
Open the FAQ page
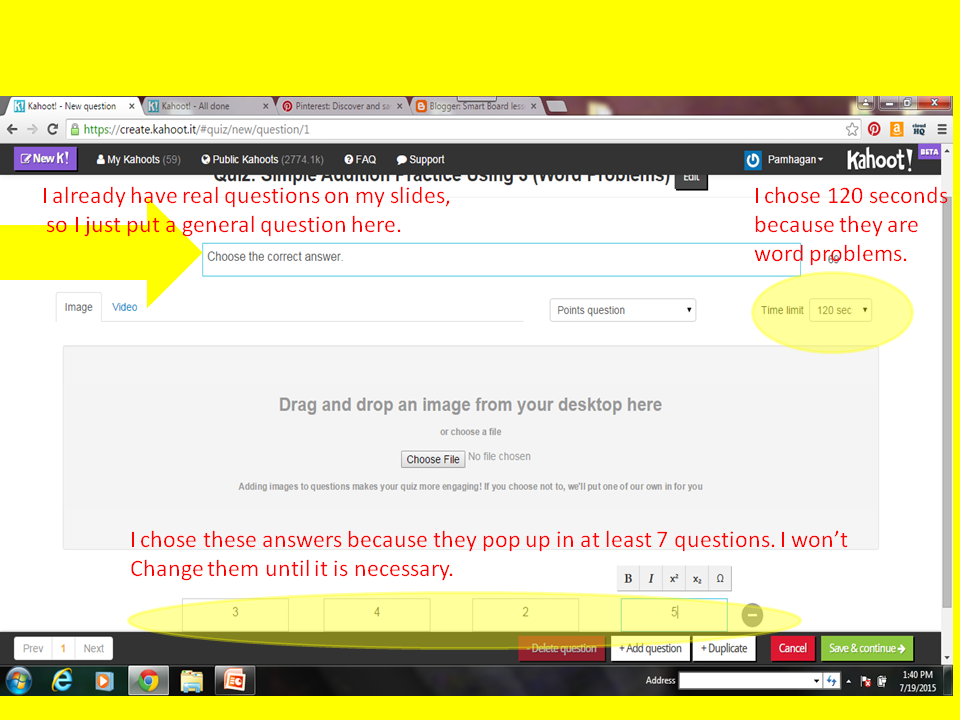pos(360,160)
